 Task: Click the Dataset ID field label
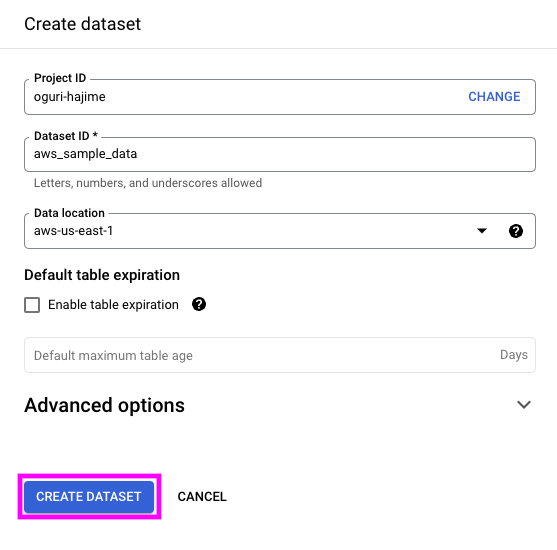(66, 136)
